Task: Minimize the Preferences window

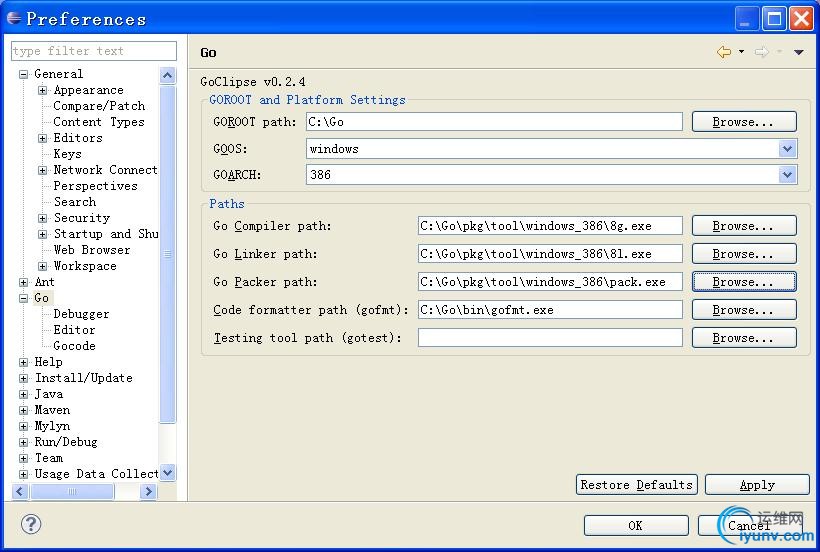Action: click(747, 19)
